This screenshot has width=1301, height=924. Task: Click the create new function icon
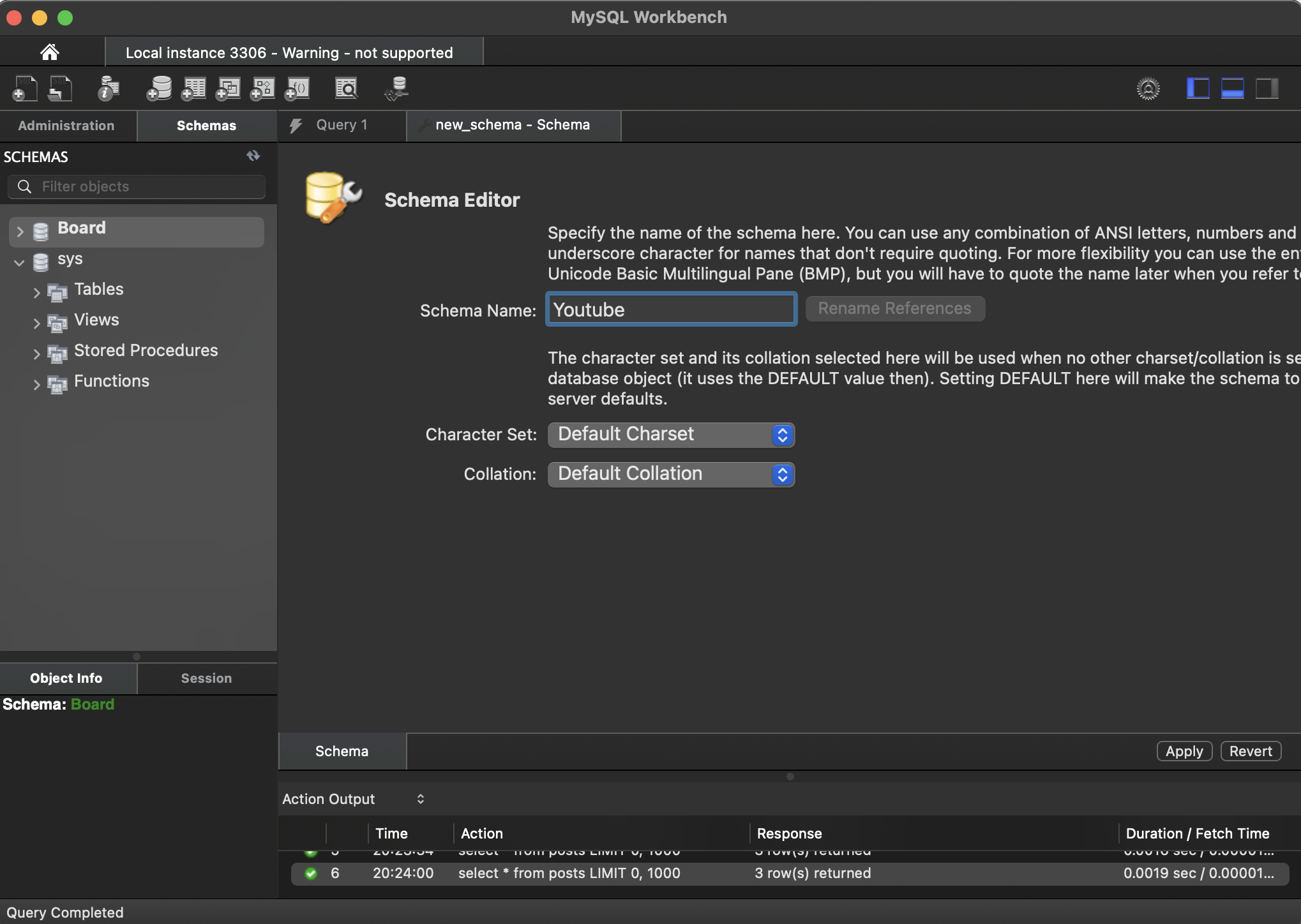coord(297,88)
